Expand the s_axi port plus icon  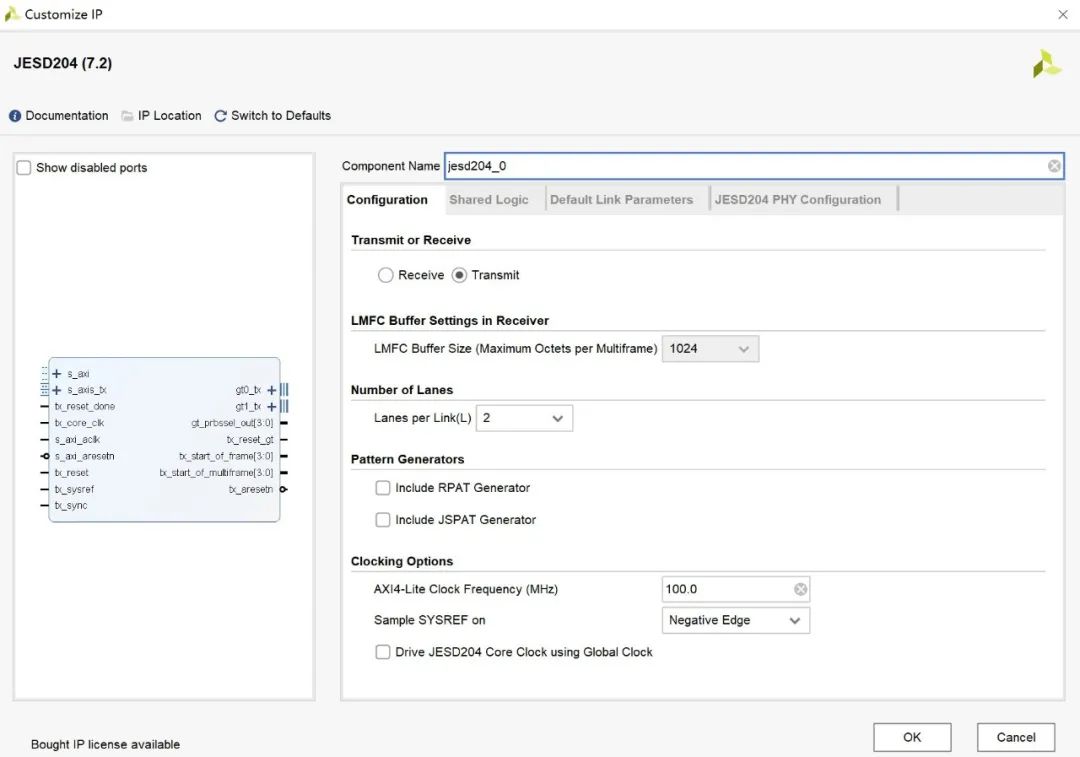coord(57,374)
